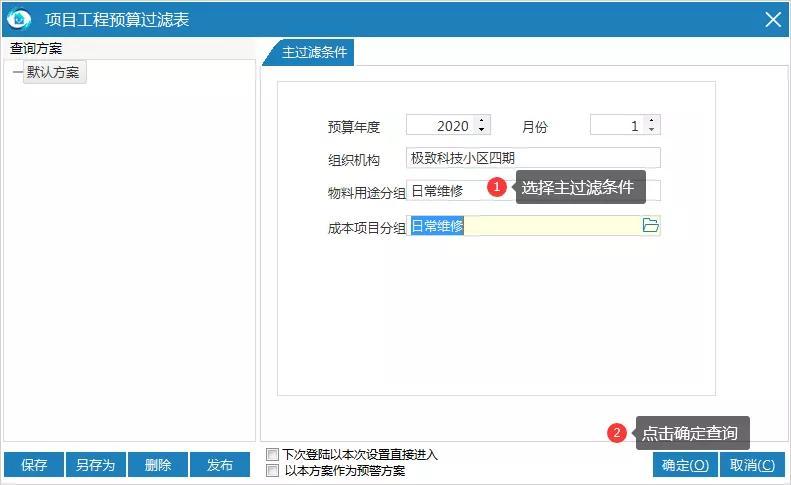The width and height of the screenshot is (791, 485).
Task: Enable 下次登陆以本次设置直接进入 checkbox
Action: click(272, 454)
